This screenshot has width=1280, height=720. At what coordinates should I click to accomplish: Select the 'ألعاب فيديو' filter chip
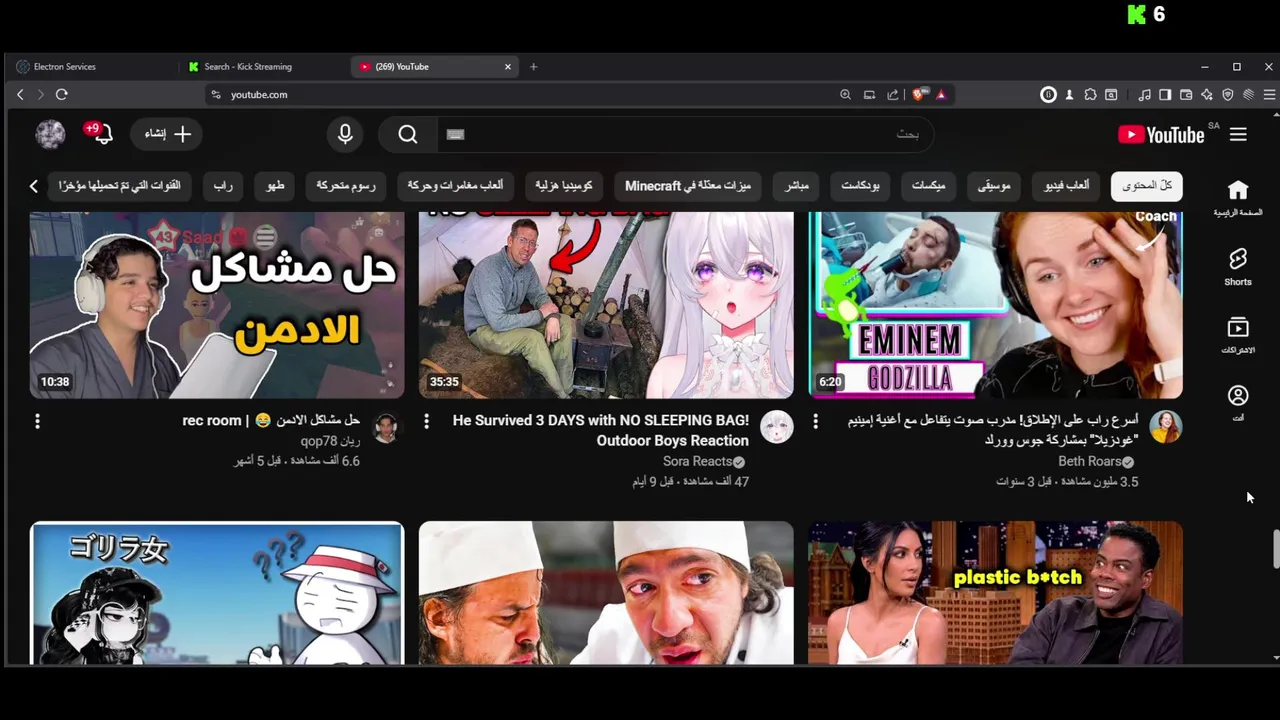[x=1066, y=186]
